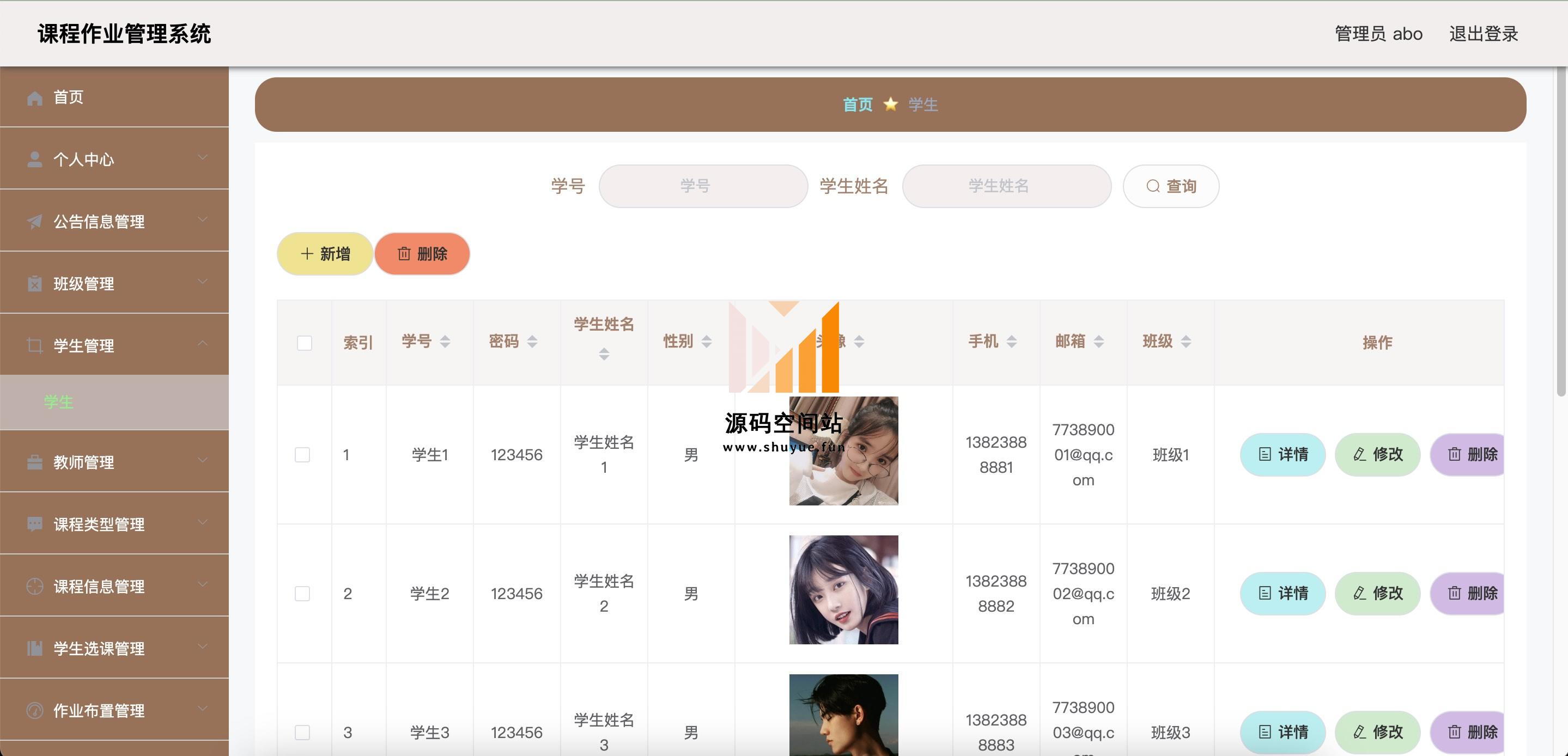
Task: Expand the 公告信息管理 menu chevron
Action: (x=203, y=220)
